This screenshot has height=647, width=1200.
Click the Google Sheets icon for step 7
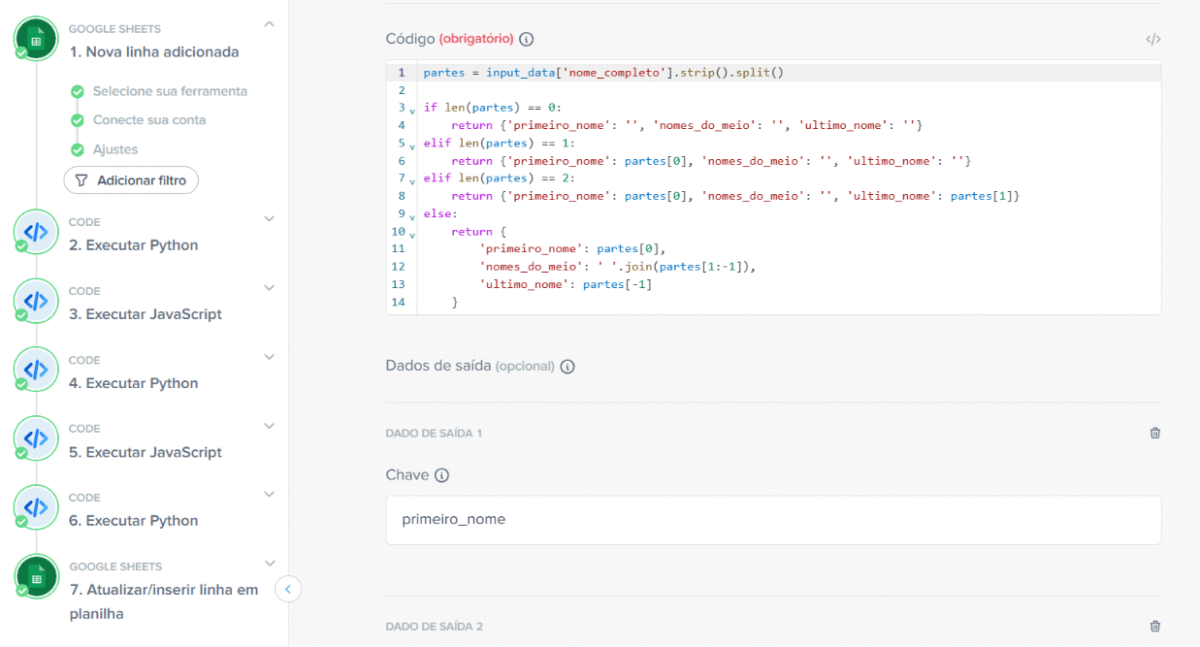(36, 577)
